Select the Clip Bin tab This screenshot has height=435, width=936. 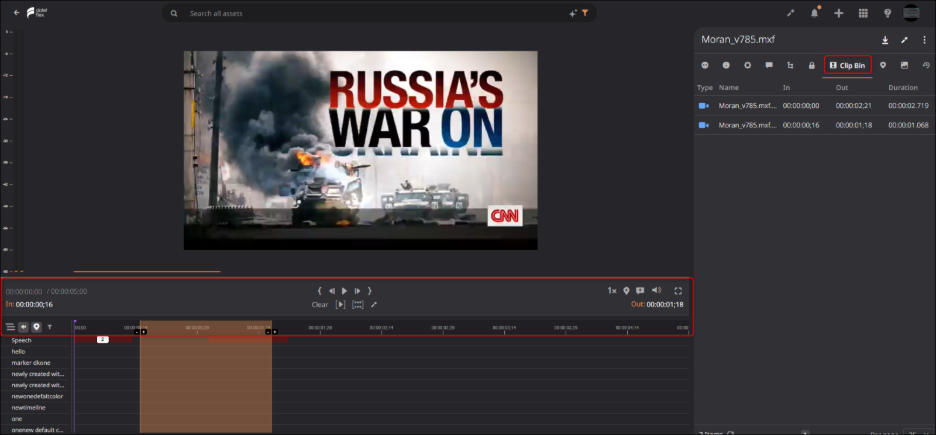848,65
